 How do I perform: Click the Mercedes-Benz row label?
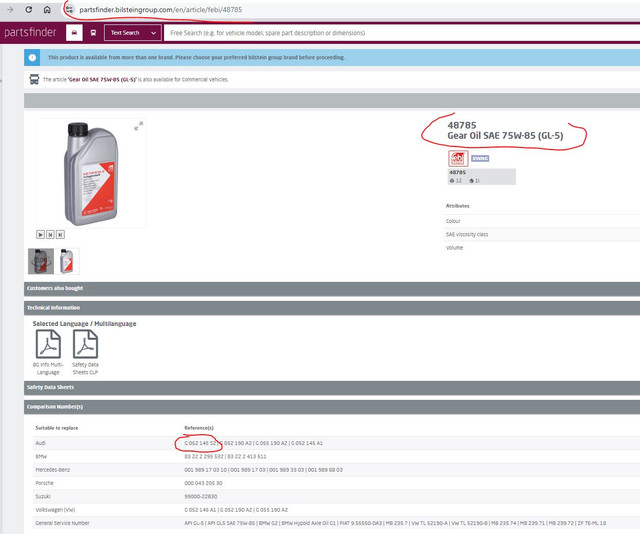click(53, 470)
